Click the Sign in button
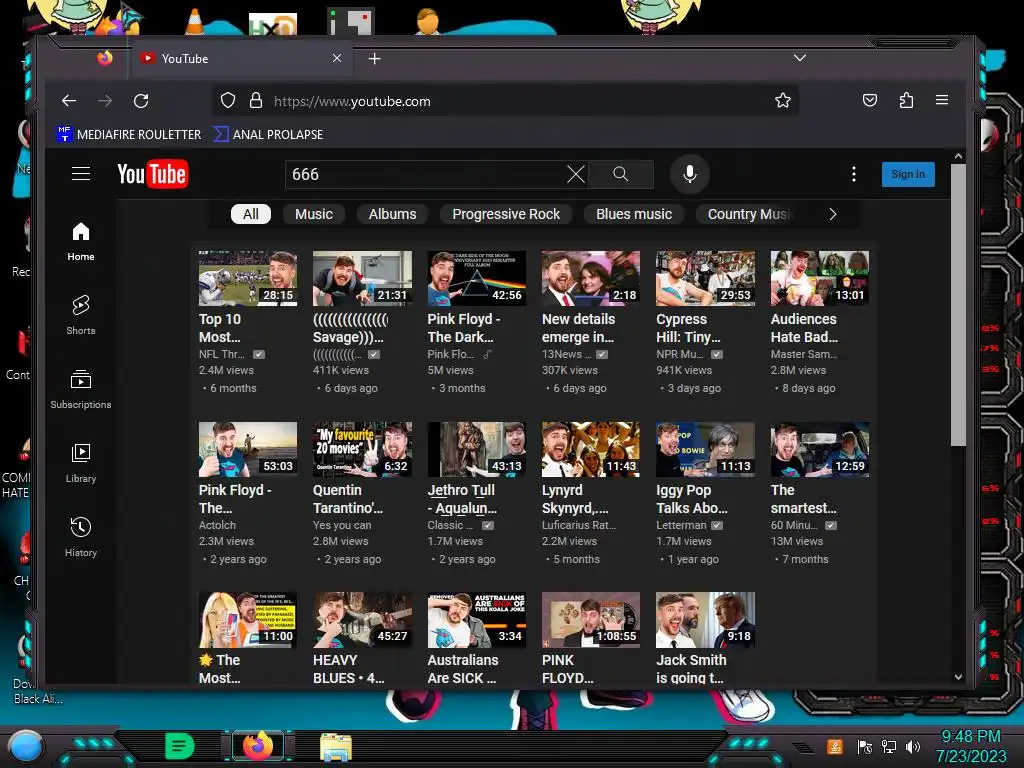 (x=908, y=174)
